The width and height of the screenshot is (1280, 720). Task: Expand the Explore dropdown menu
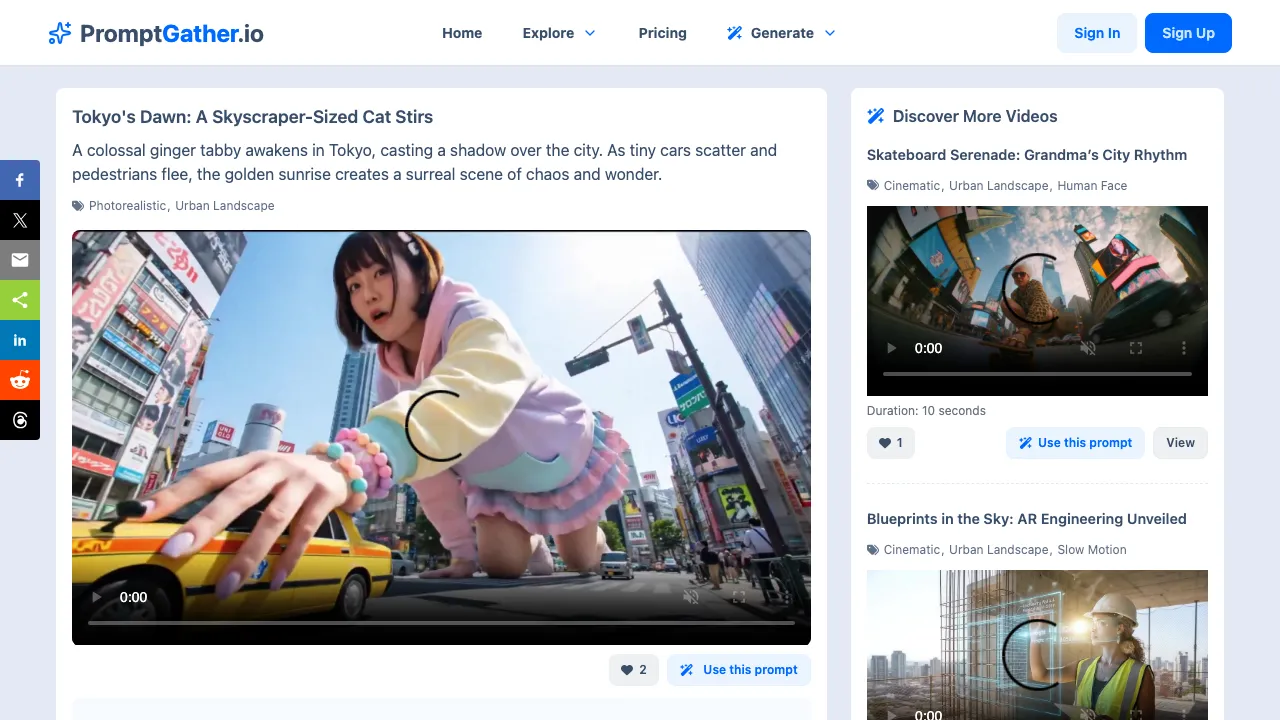click(559, 33)
